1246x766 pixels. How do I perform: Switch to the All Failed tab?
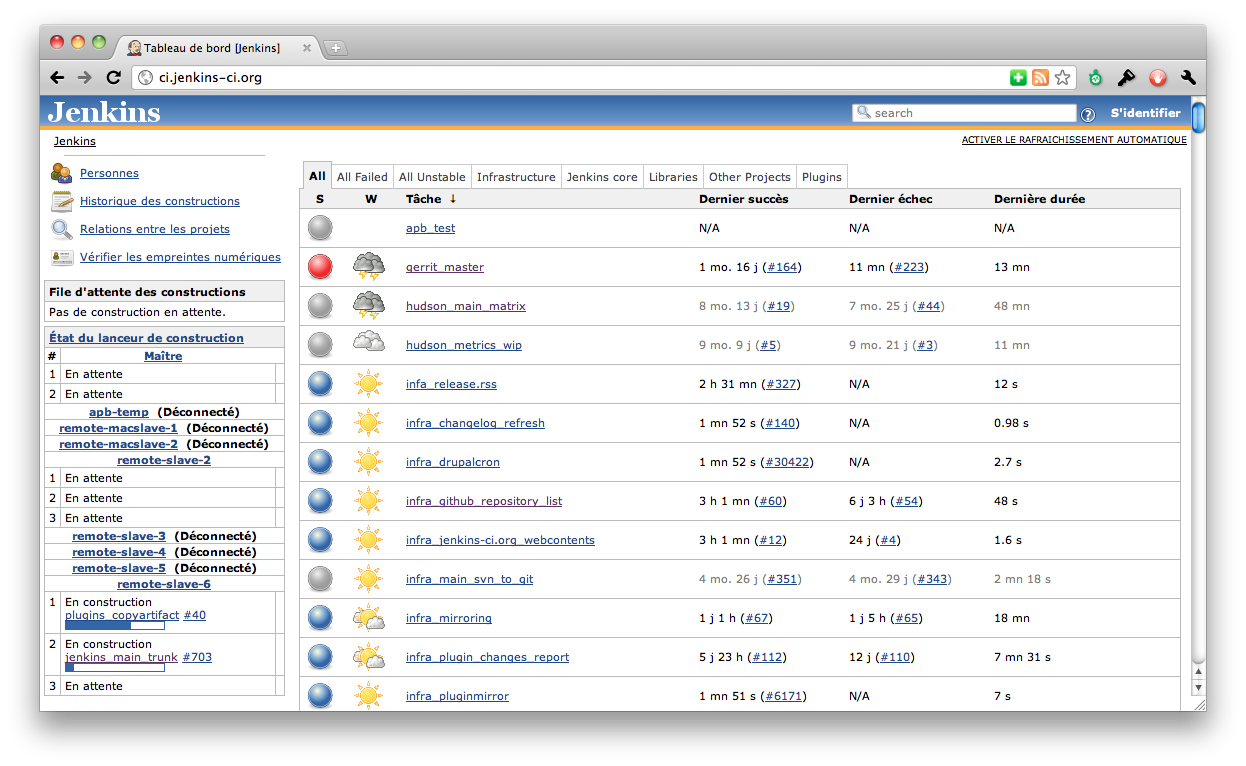pyautogui.click(x=362, y=177)
